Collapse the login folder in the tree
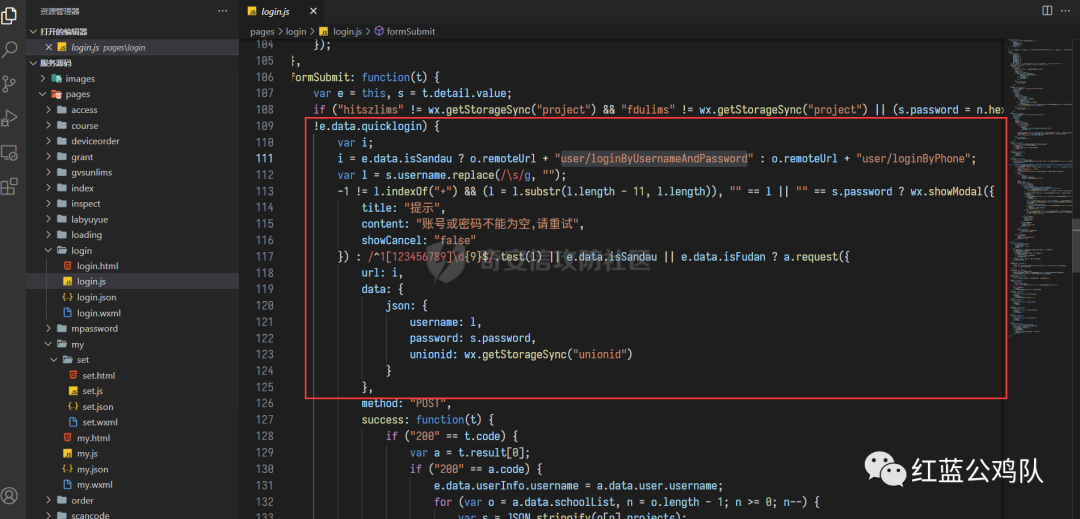This screenshot has width=1080, height=519. (81, 251)
